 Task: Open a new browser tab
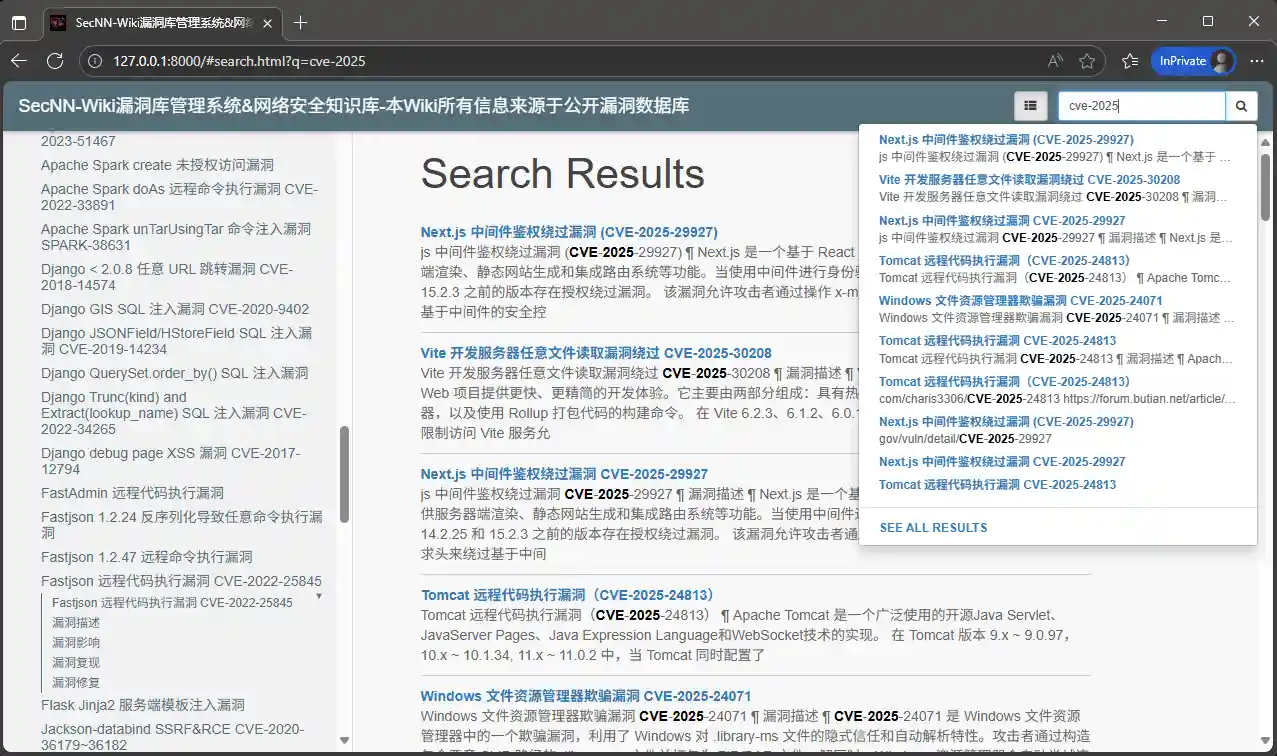(x=300, y=22)
